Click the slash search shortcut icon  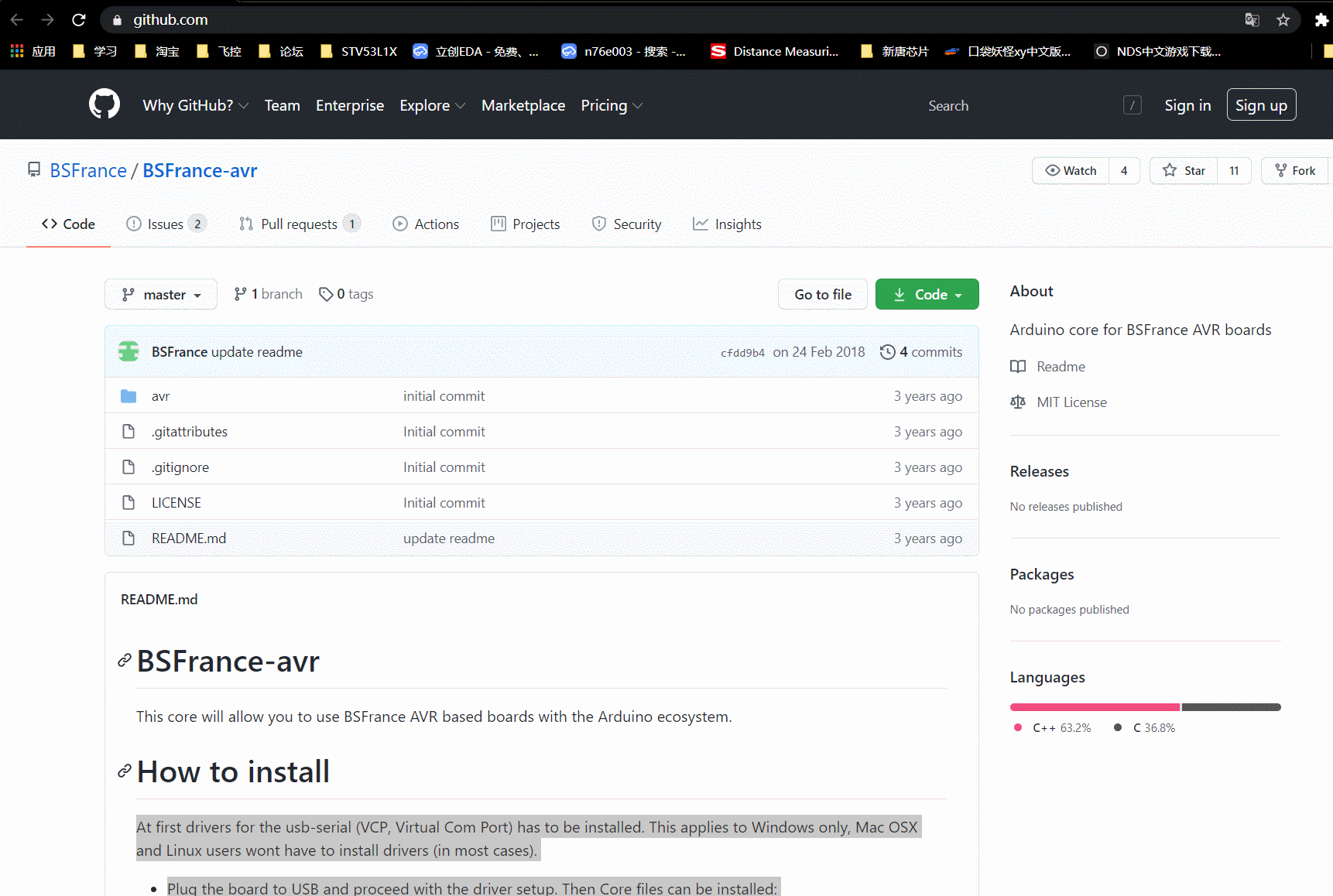point(1133,105)
